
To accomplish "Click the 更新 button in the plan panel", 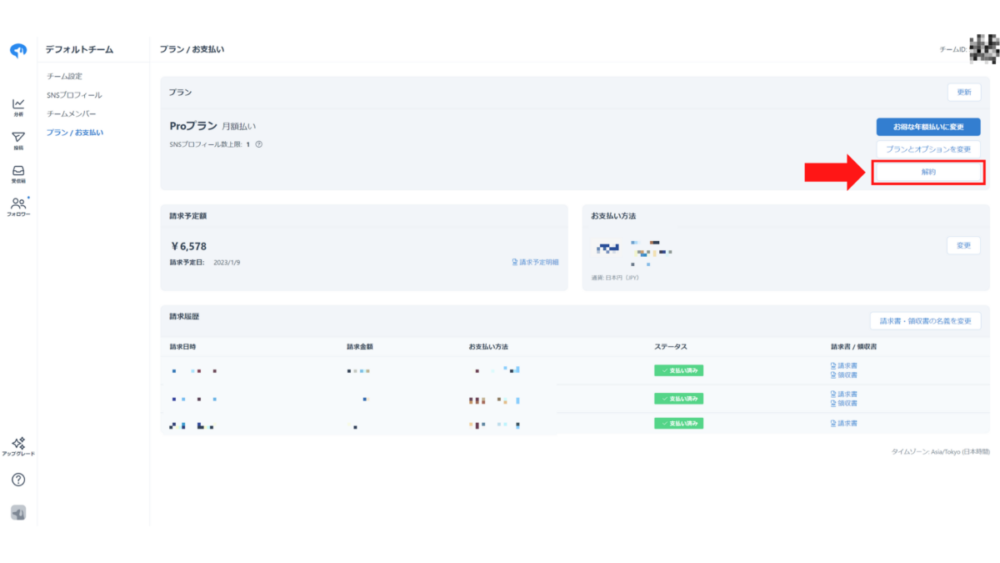I will coord(964,92).
